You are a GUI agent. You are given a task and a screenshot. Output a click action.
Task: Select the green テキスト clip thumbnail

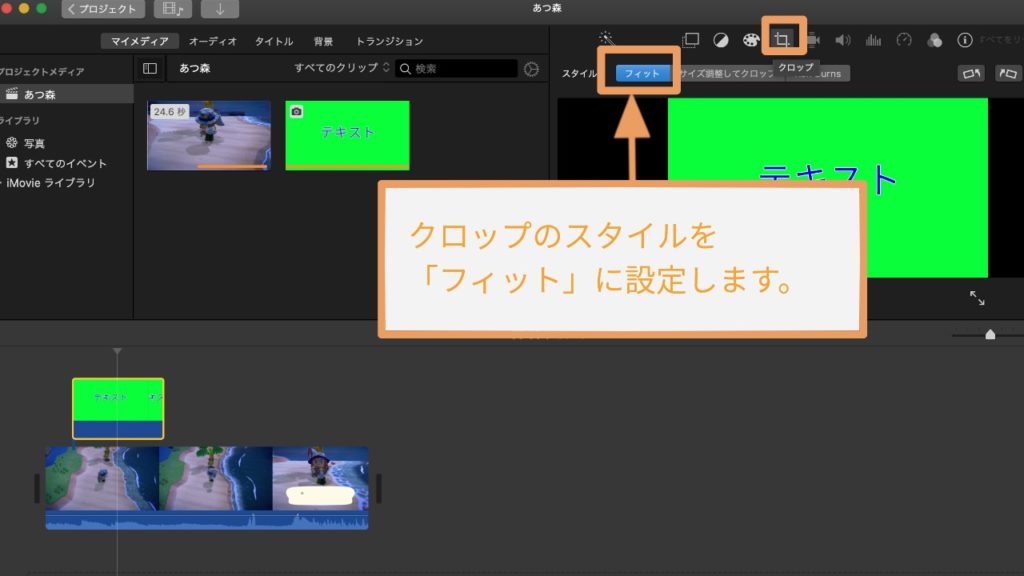(347, 136)
